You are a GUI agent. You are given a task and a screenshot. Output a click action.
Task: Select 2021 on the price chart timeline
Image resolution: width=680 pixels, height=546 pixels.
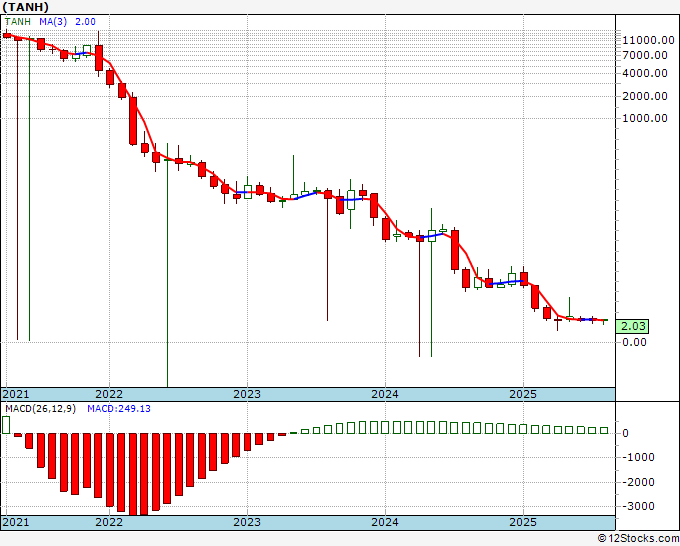pos(16,394)
